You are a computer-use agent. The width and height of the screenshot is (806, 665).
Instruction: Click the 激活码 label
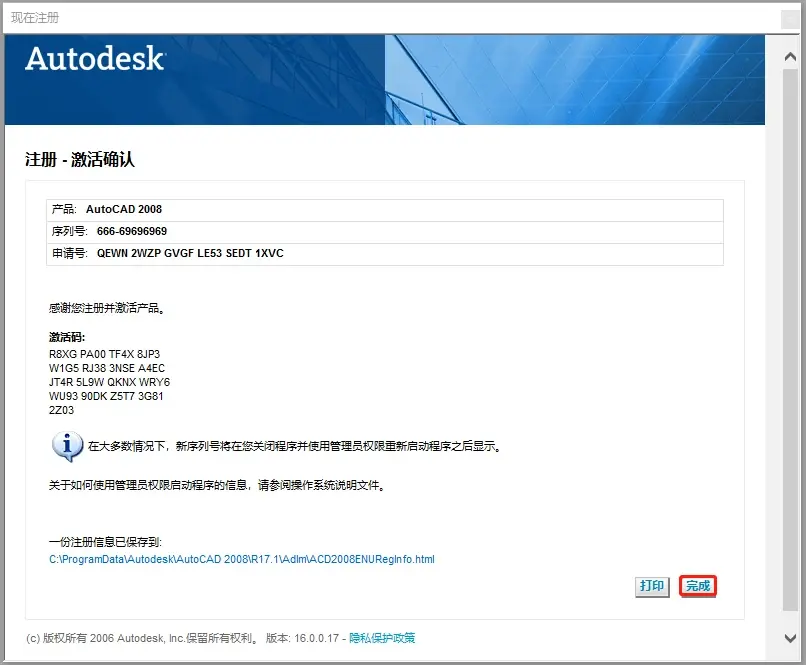[x=67, y=337]
